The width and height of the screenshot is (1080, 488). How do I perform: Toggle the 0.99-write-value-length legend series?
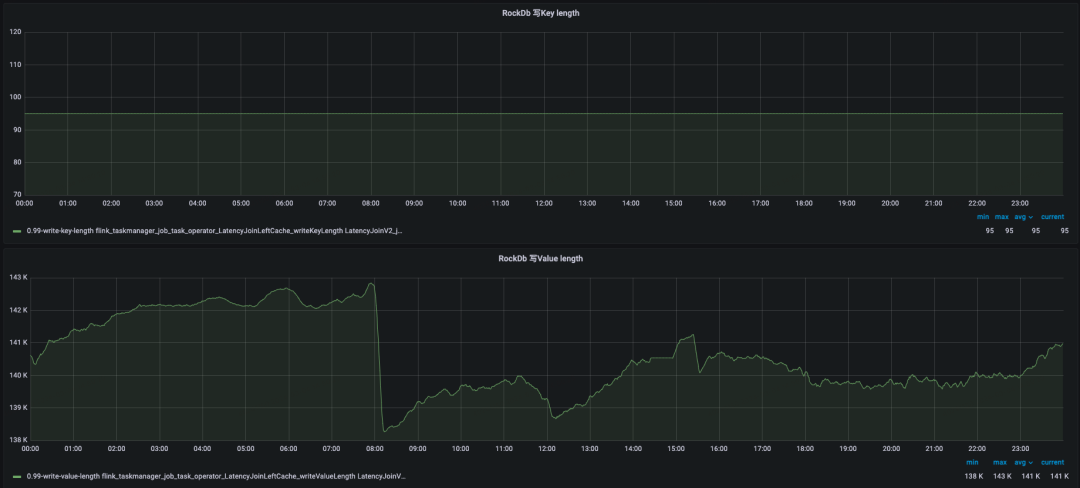coord(216,476)
